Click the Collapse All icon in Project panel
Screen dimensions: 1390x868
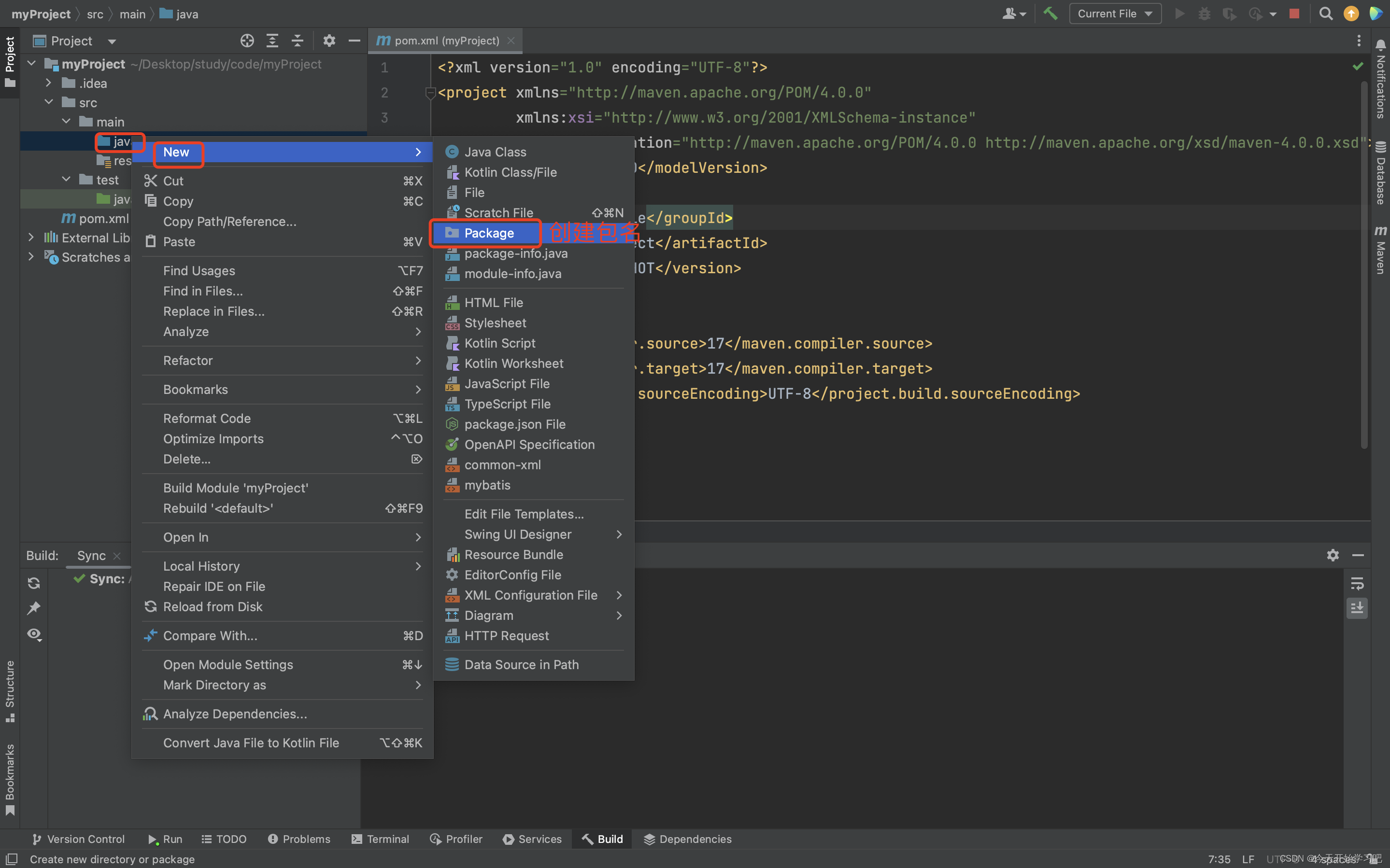click(298, 41)
